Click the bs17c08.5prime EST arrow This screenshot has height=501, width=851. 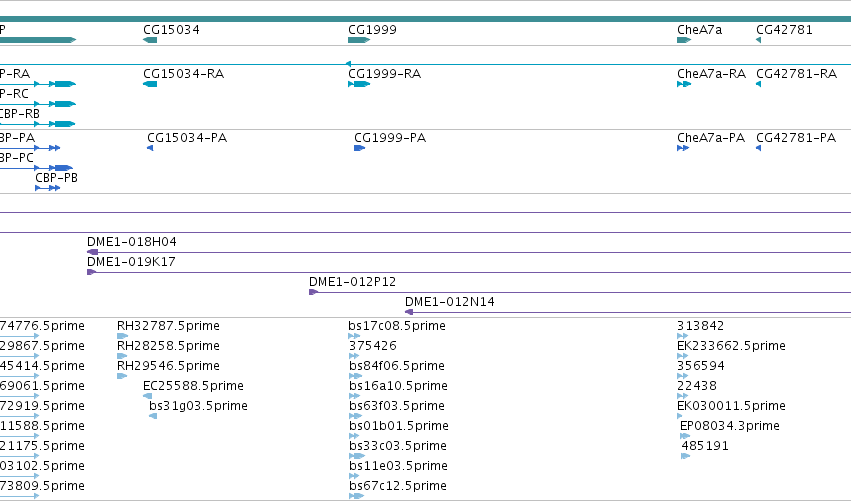click(x=354, y=337)
